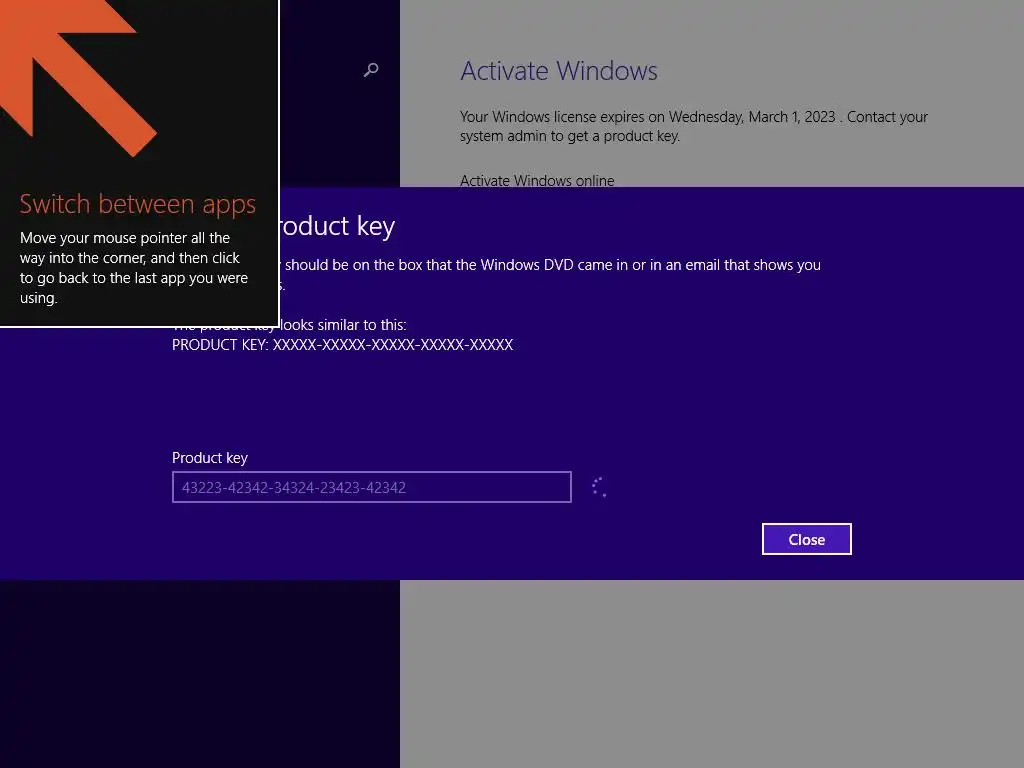The height and width of the screenshot is (768, 1024).
Task: Select the Activate Windows heading
Action: coord(559,71)
